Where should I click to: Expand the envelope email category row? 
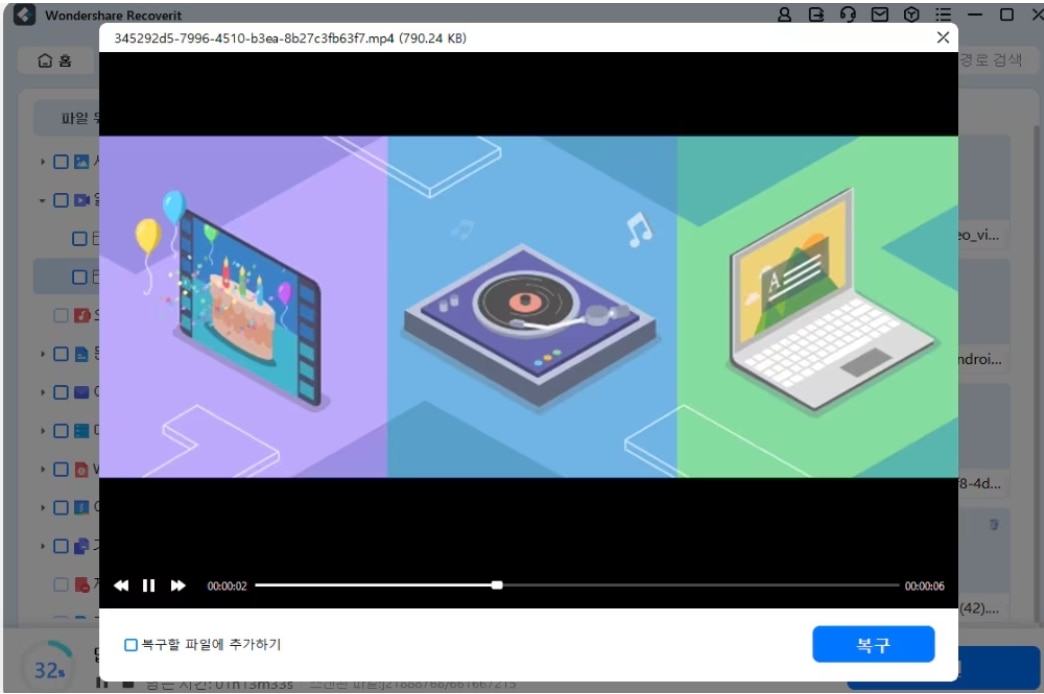[x=43, y=392]
